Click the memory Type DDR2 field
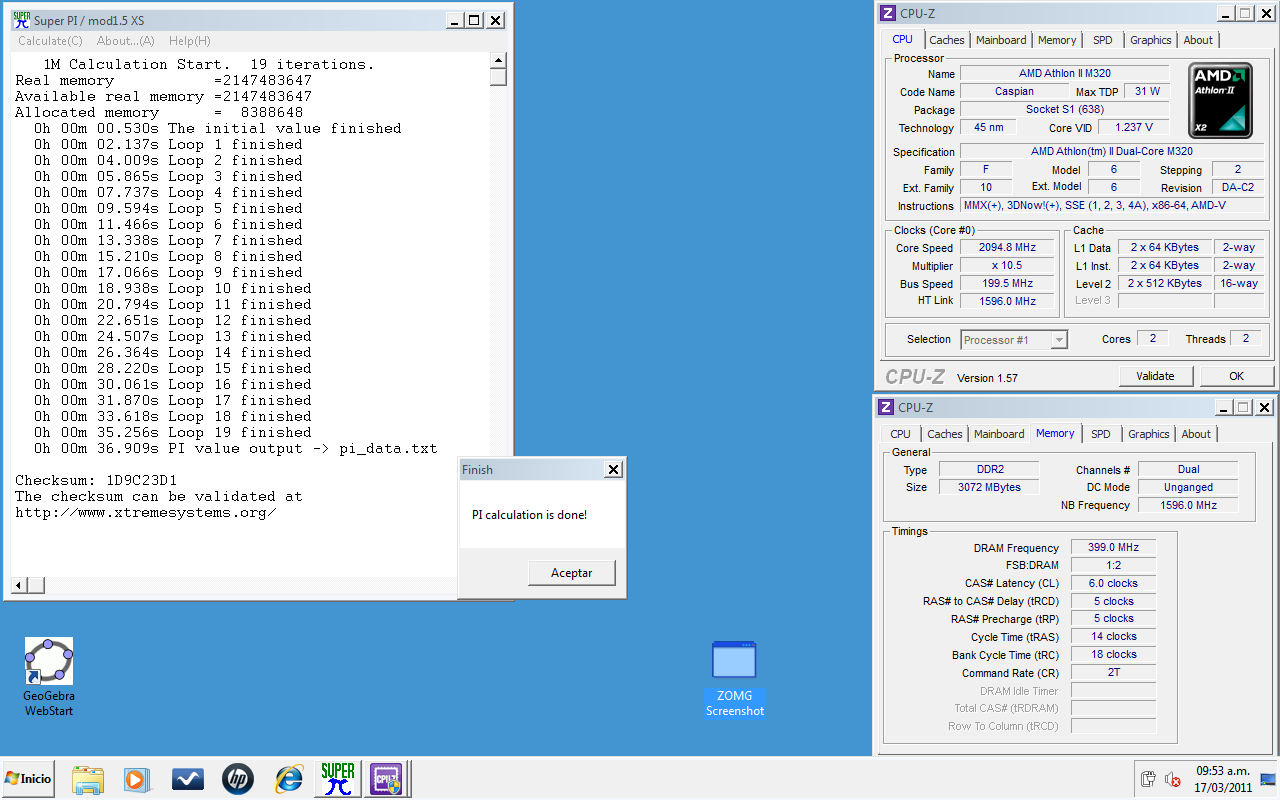This screenshot has width=1280, height=800. pyautogui.click(x=989, y=470)
